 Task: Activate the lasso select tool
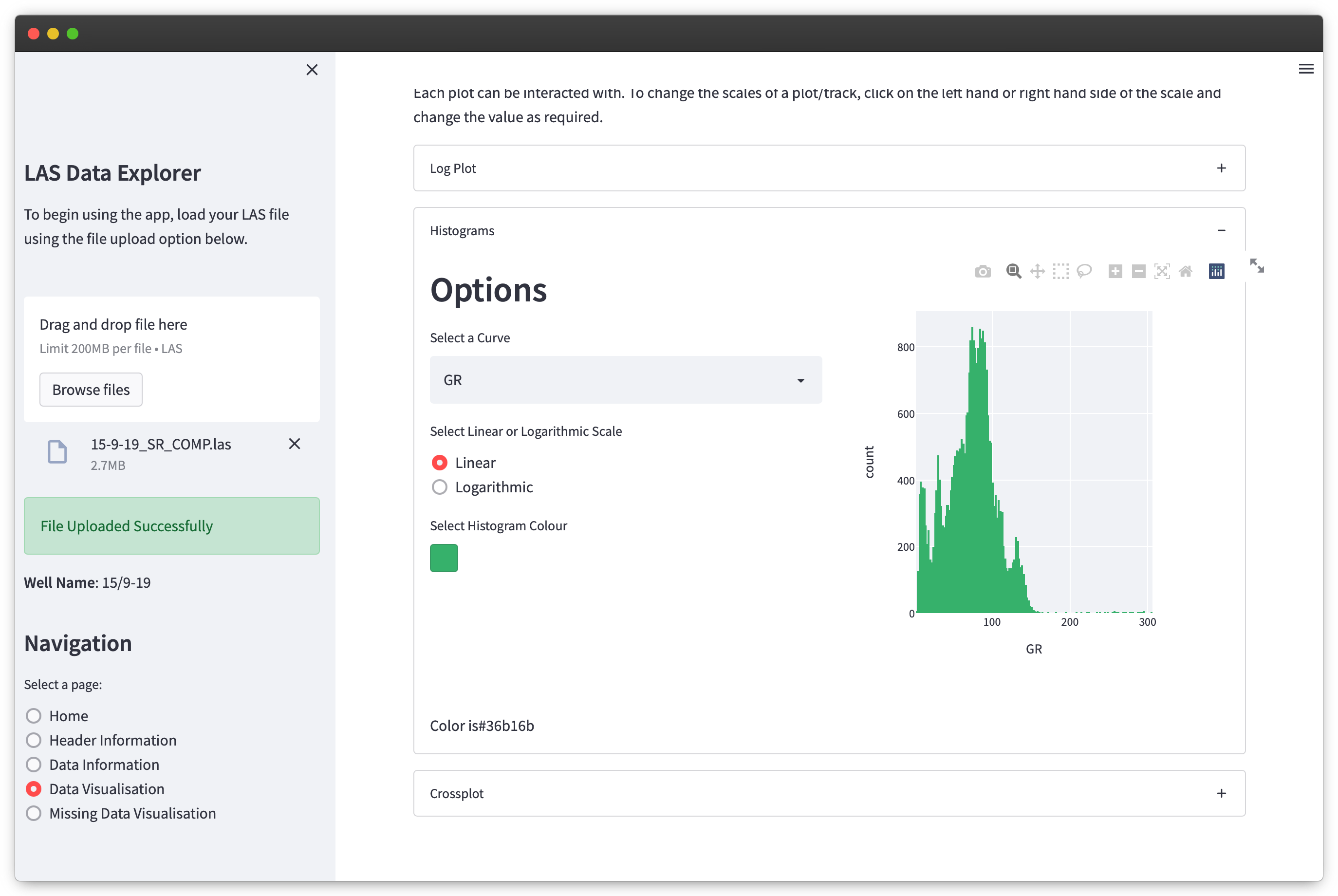pyautogui.click(x=1084, y=271)
